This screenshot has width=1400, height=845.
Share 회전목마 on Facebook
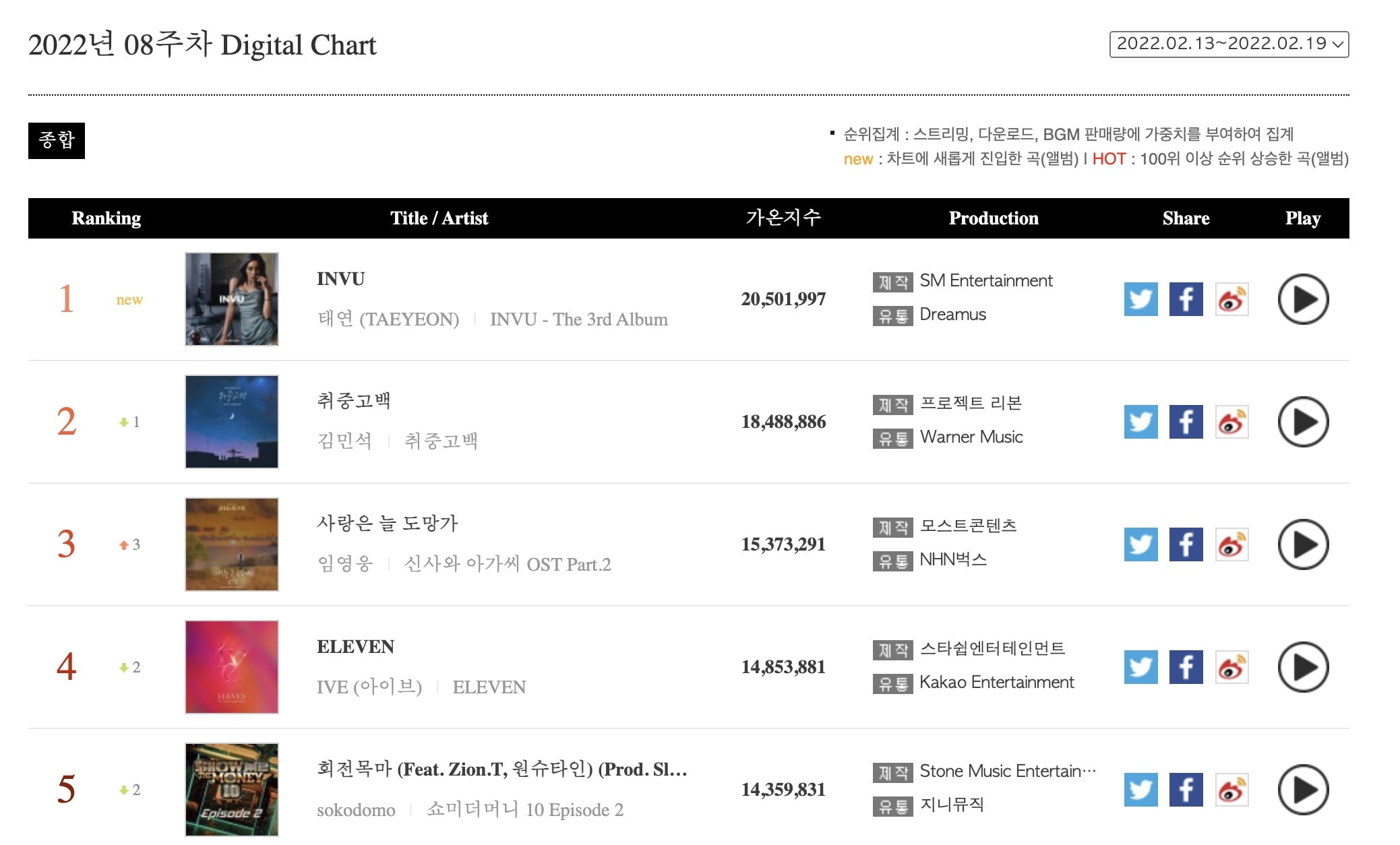click(x=1186, y=790)
